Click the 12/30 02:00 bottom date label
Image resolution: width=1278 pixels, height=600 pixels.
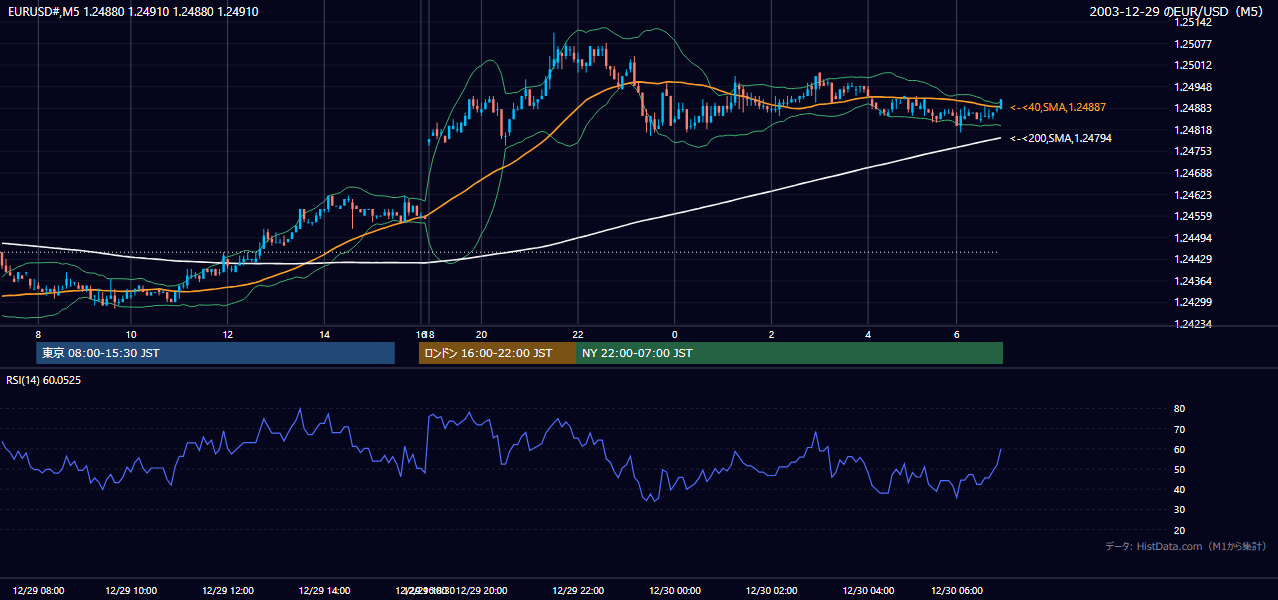coord(771,590)
